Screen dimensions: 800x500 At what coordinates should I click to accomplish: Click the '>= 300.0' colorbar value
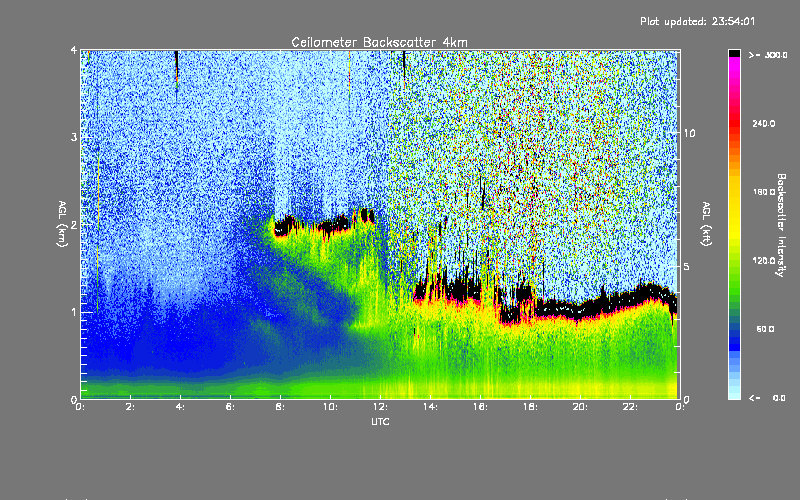(x=768, y=55)
